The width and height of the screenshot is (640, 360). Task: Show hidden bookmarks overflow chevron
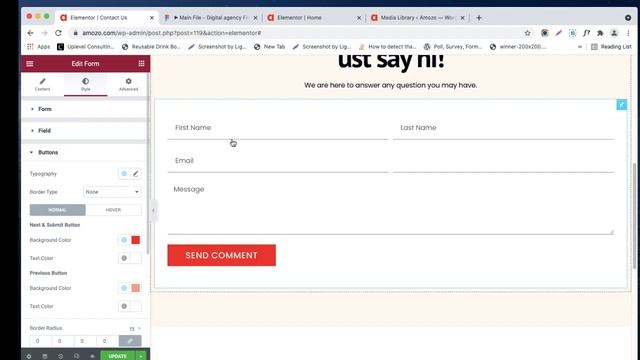[x=580, y=47]
